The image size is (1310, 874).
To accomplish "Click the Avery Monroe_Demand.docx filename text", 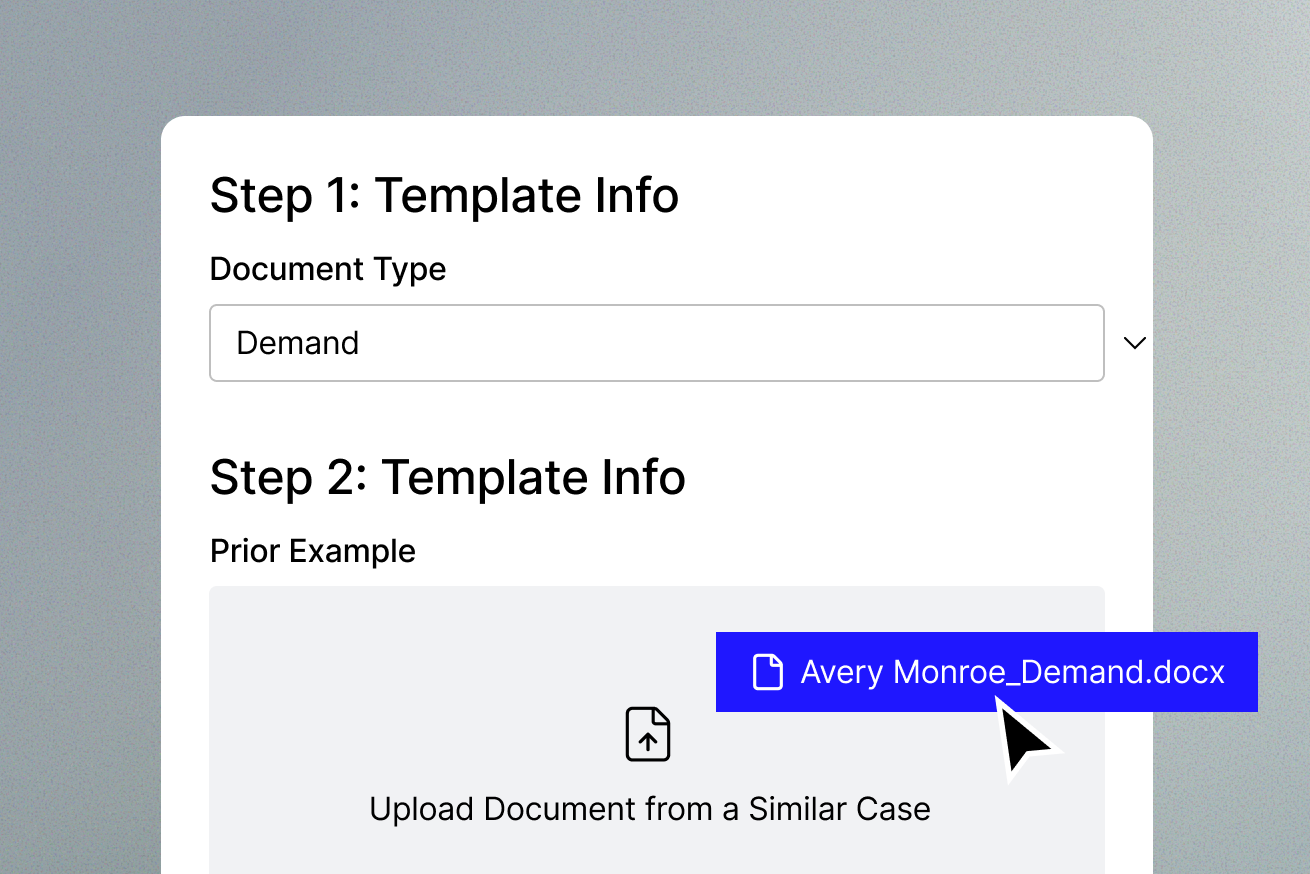I will (1012, 672).
